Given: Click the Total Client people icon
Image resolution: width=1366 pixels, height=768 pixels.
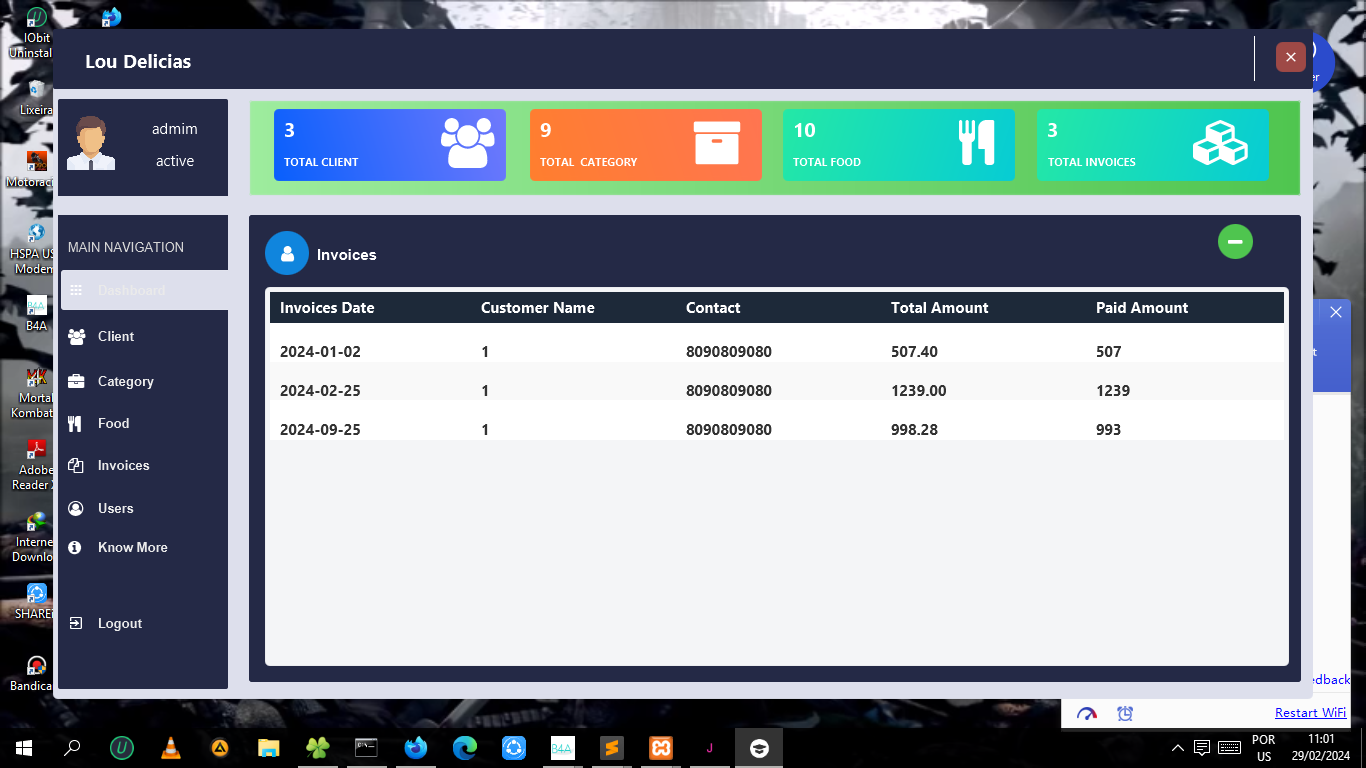Looking at the screenshot, I should pos(468,143).
